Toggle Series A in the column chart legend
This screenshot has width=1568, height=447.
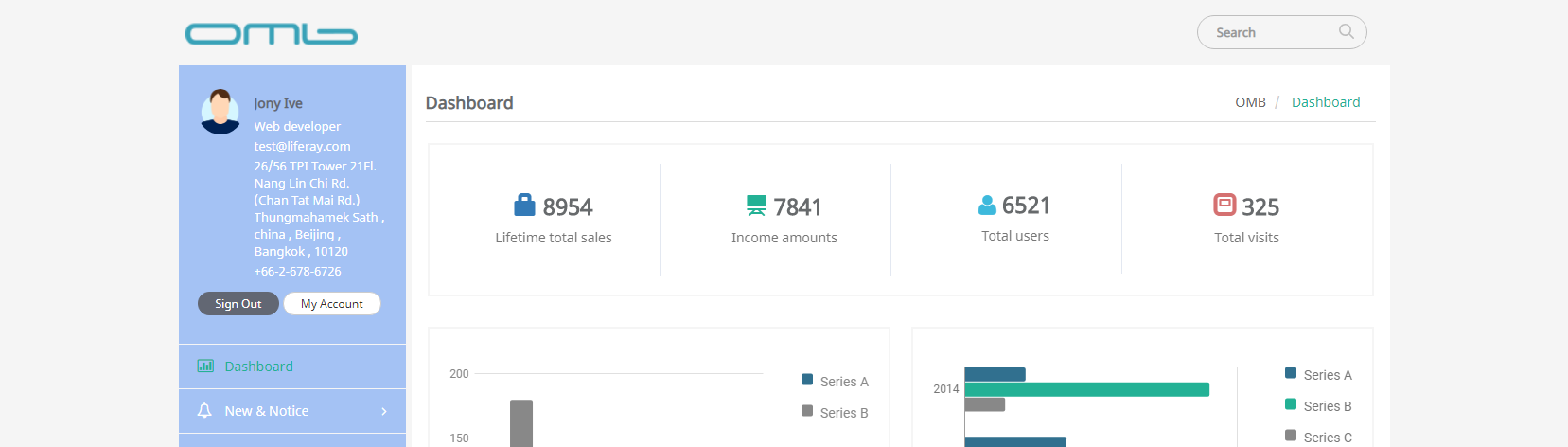[x=835, y=381]
